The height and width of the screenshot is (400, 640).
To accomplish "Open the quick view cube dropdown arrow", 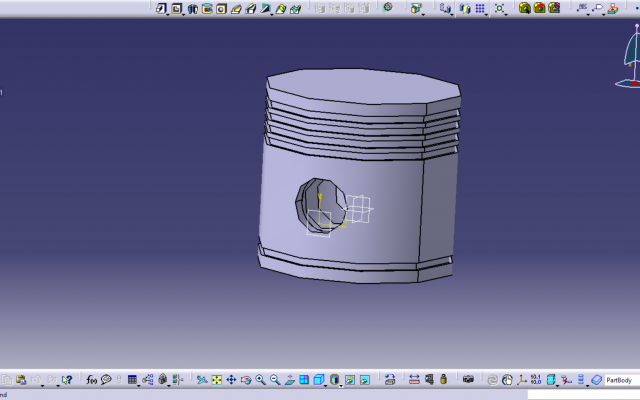I will coord(325,386).
